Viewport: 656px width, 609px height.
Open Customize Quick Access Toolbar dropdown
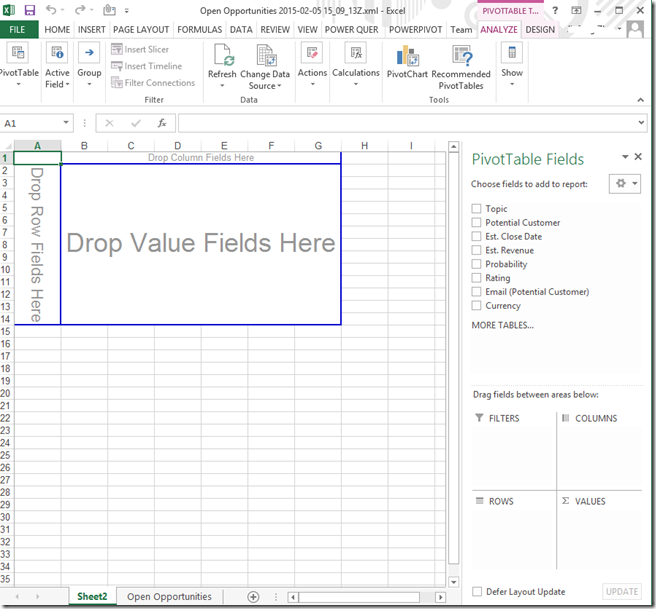click(126, 10)
